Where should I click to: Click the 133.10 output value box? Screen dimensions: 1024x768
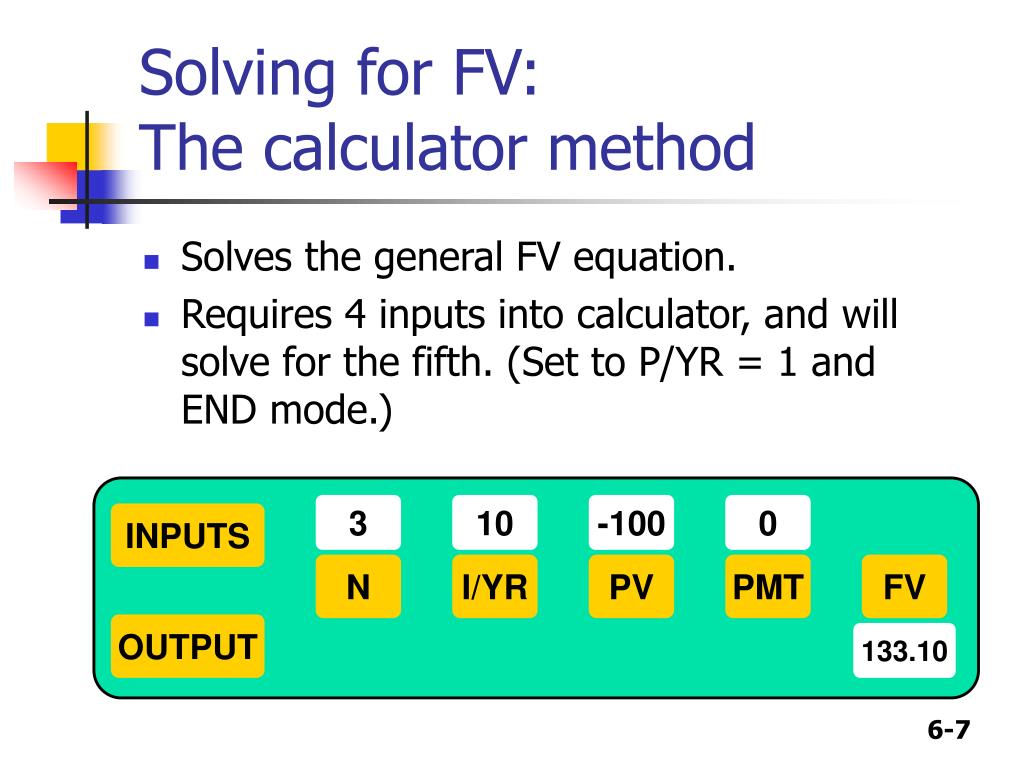coord(904,650)
